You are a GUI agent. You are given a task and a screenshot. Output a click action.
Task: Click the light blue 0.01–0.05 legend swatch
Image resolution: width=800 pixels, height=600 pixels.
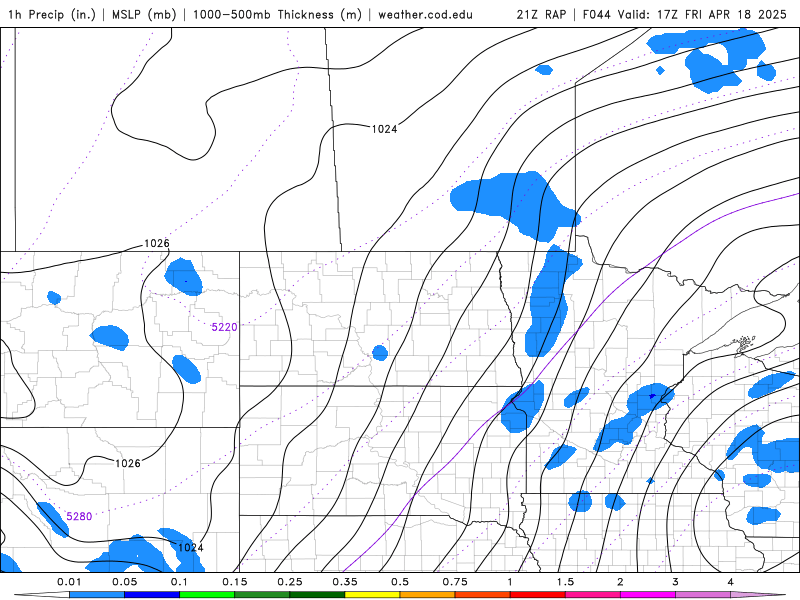[96, 595]
